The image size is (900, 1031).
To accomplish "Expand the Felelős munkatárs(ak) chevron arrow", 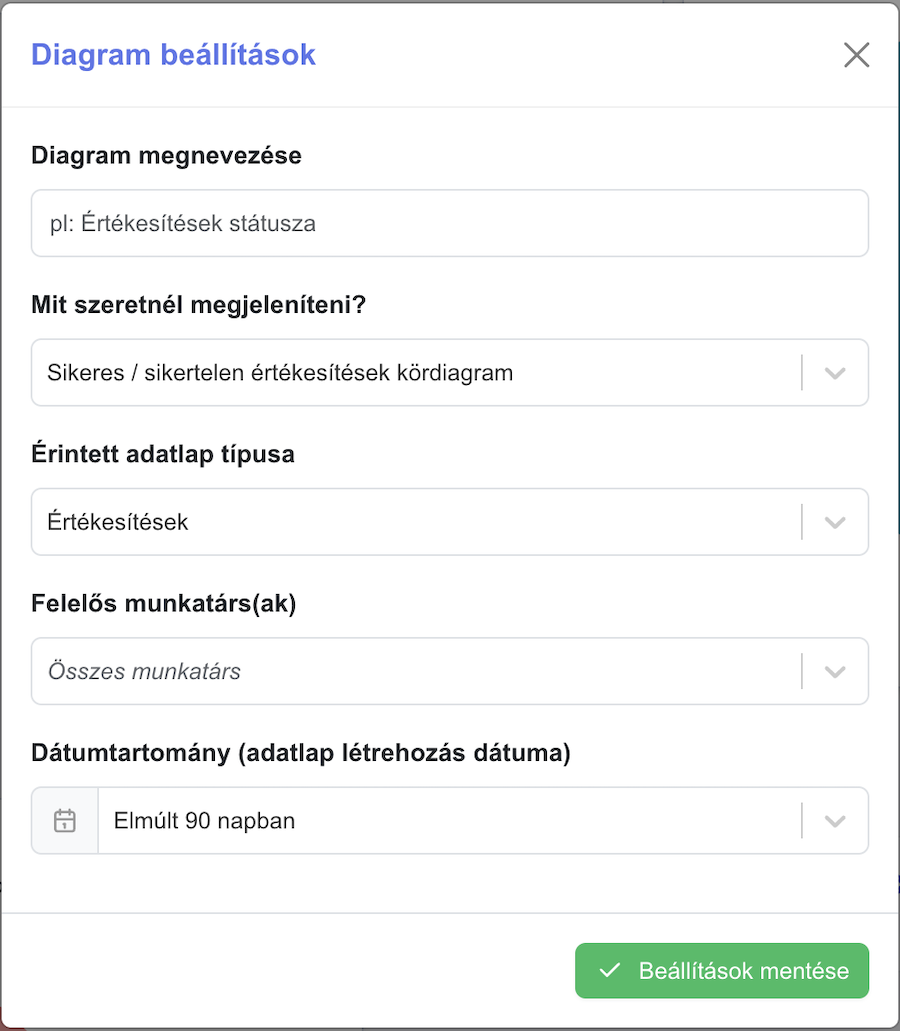I will point(835,671).
